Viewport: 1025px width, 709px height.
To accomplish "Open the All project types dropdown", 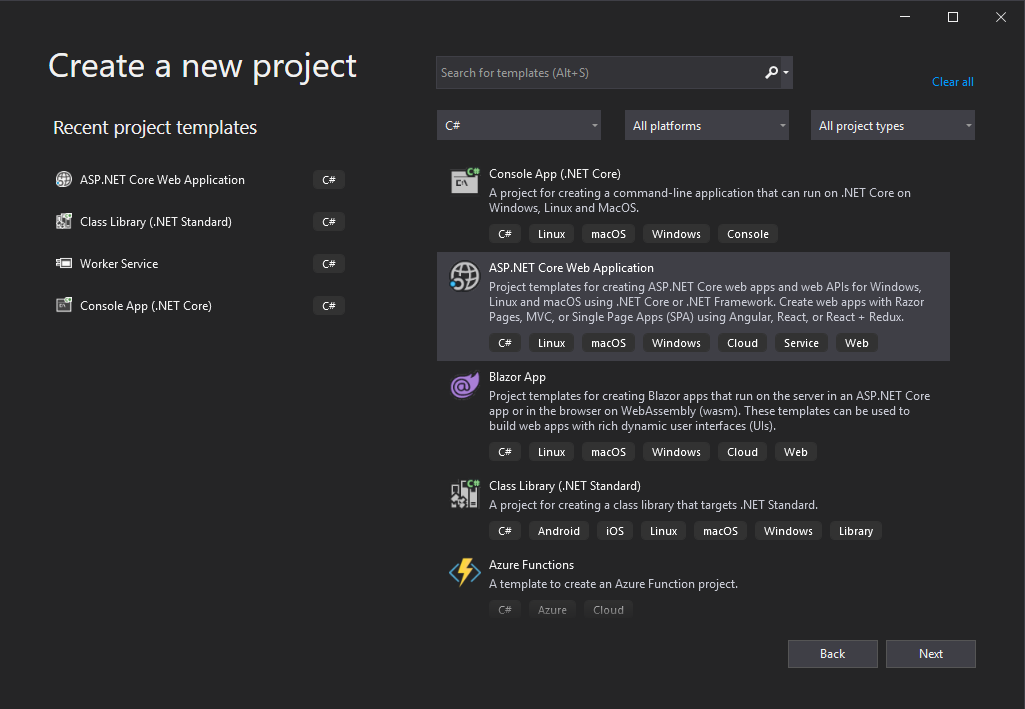I will coord(892,126).
